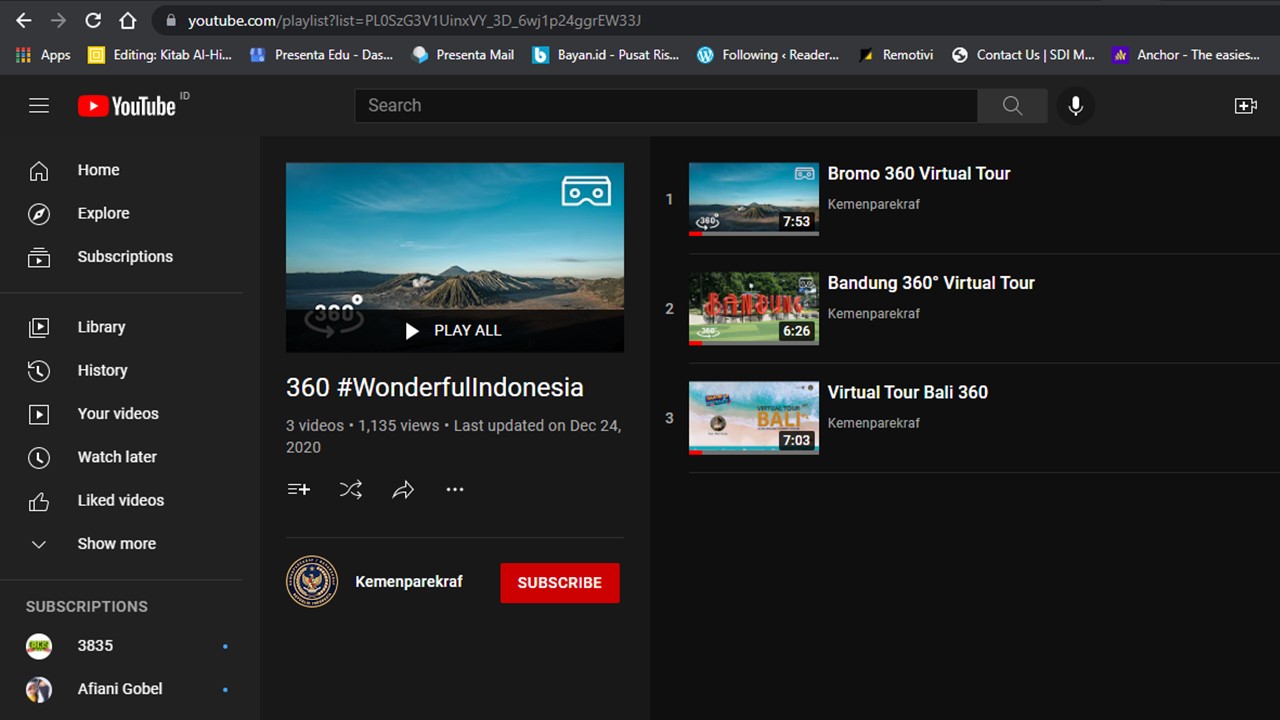Shuffle play the playlist
The height and width of the screenshot is (720, 1280).
tap(351, 490)
